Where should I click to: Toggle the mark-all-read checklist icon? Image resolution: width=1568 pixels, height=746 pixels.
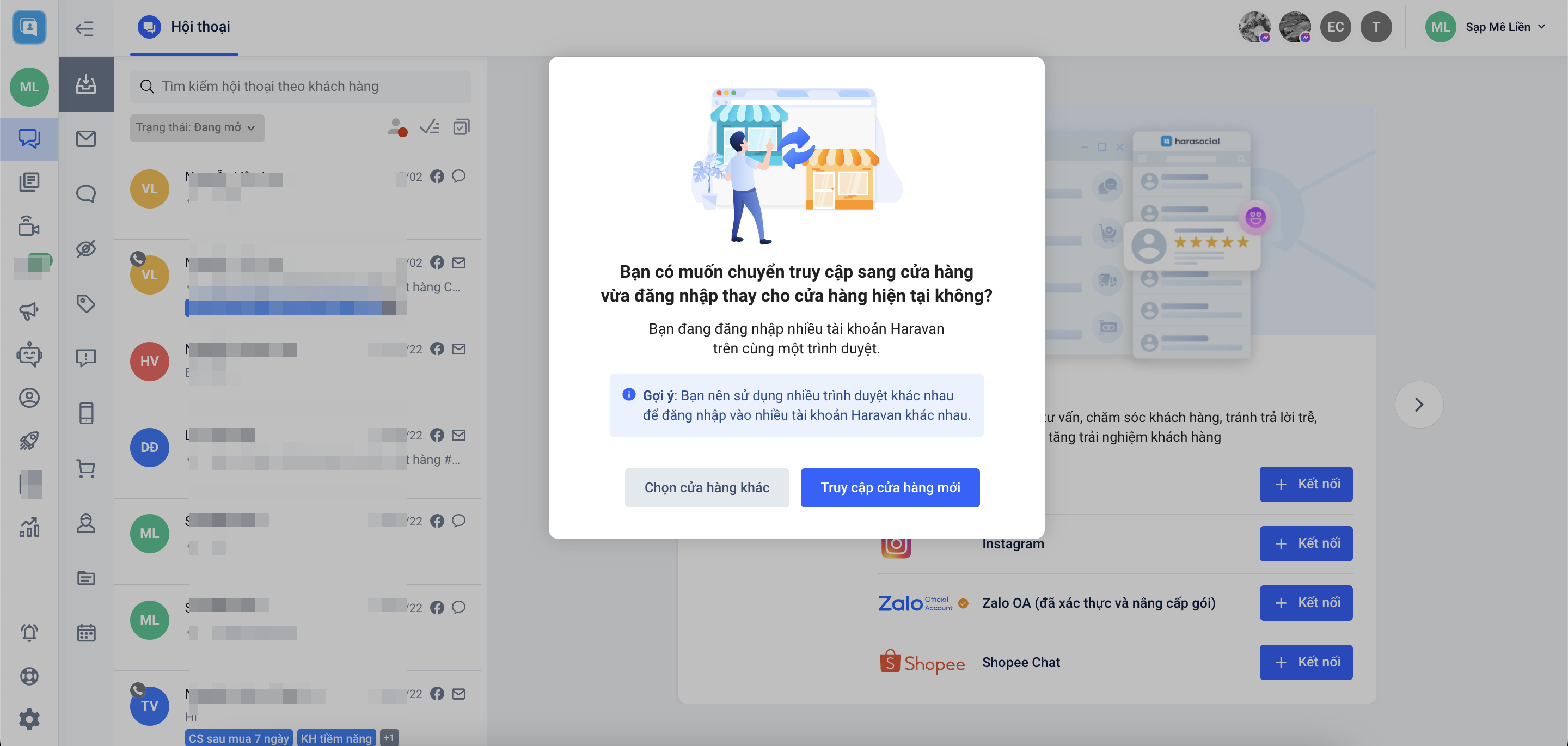pos(430,127)
